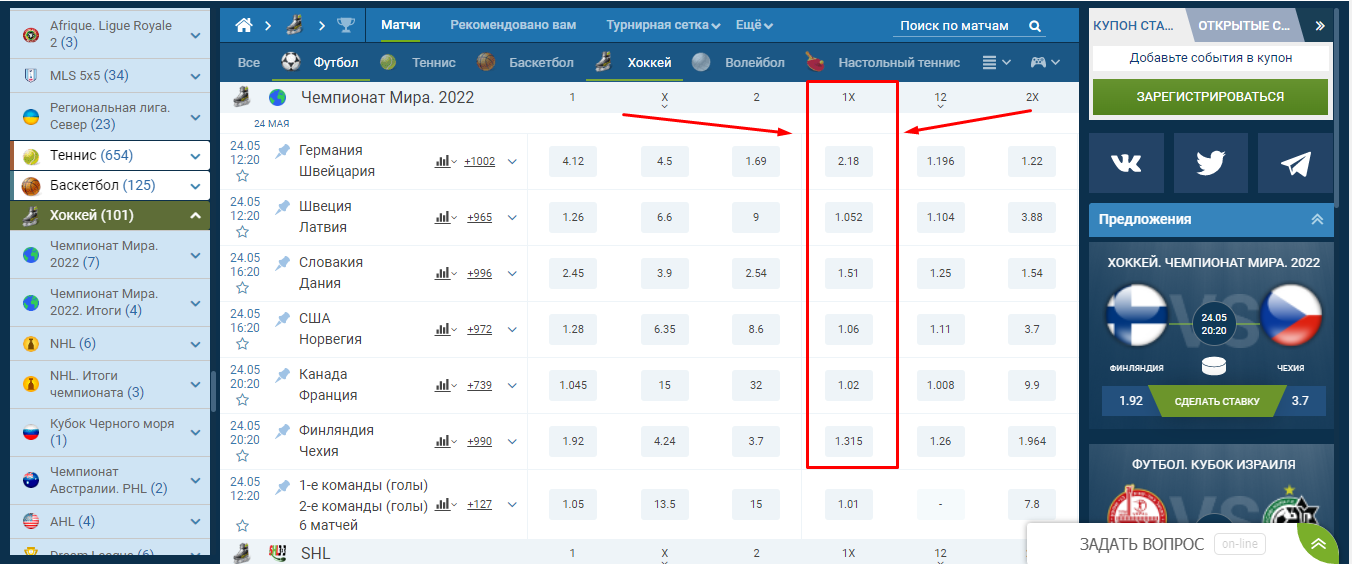Image resolution: width=1352 pixels, height=564 pixels.
Task: Pin the Швеция Латвия match
Action: tap(283, 206)
